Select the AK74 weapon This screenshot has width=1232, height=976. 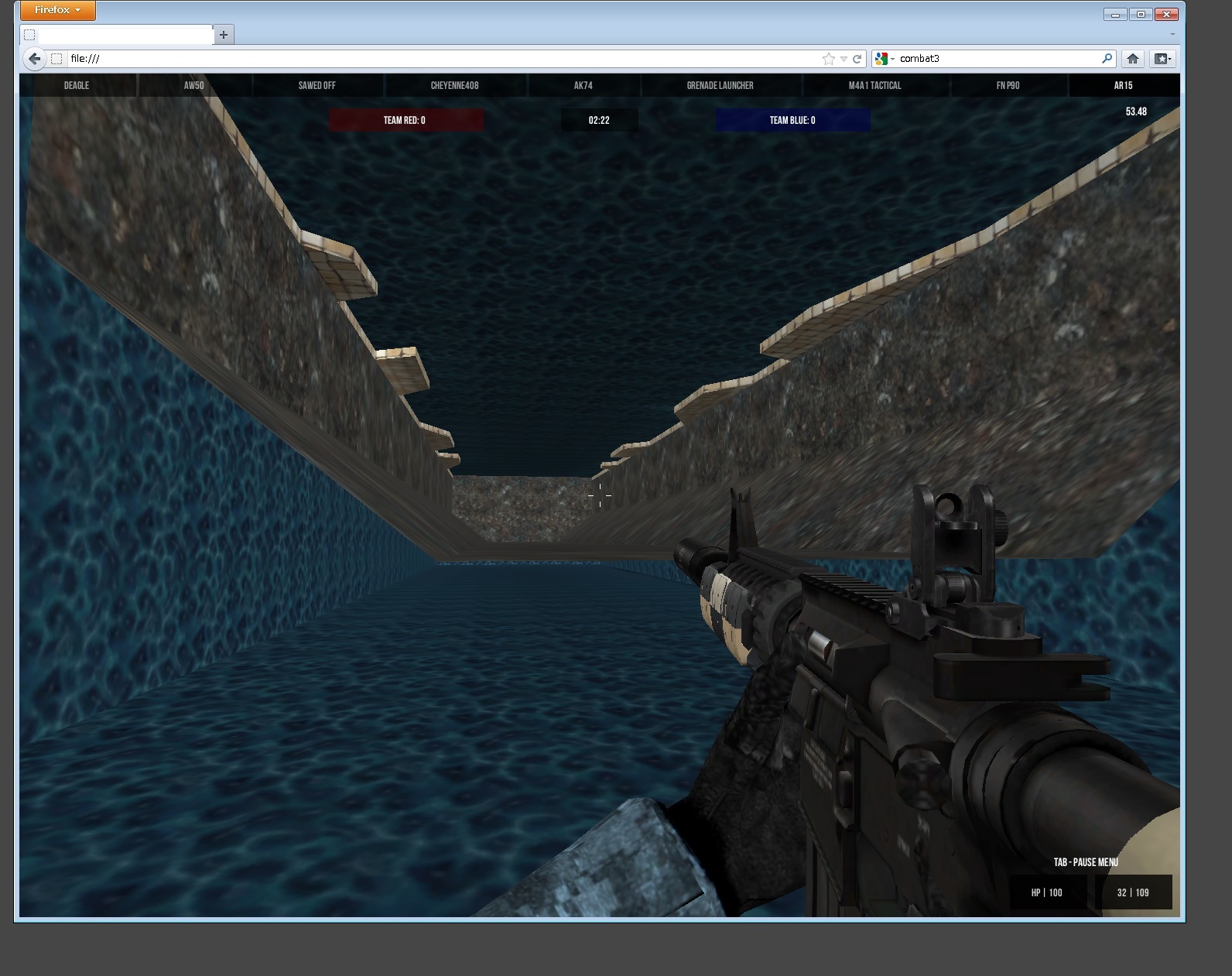point(583,85)
